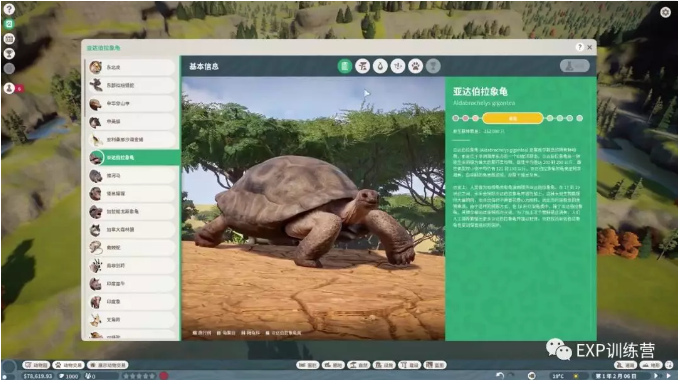Viewport: 678px width, 380px height.
Task: Click the fast-forward arrow at far right
Action: [x=669, y=376]
